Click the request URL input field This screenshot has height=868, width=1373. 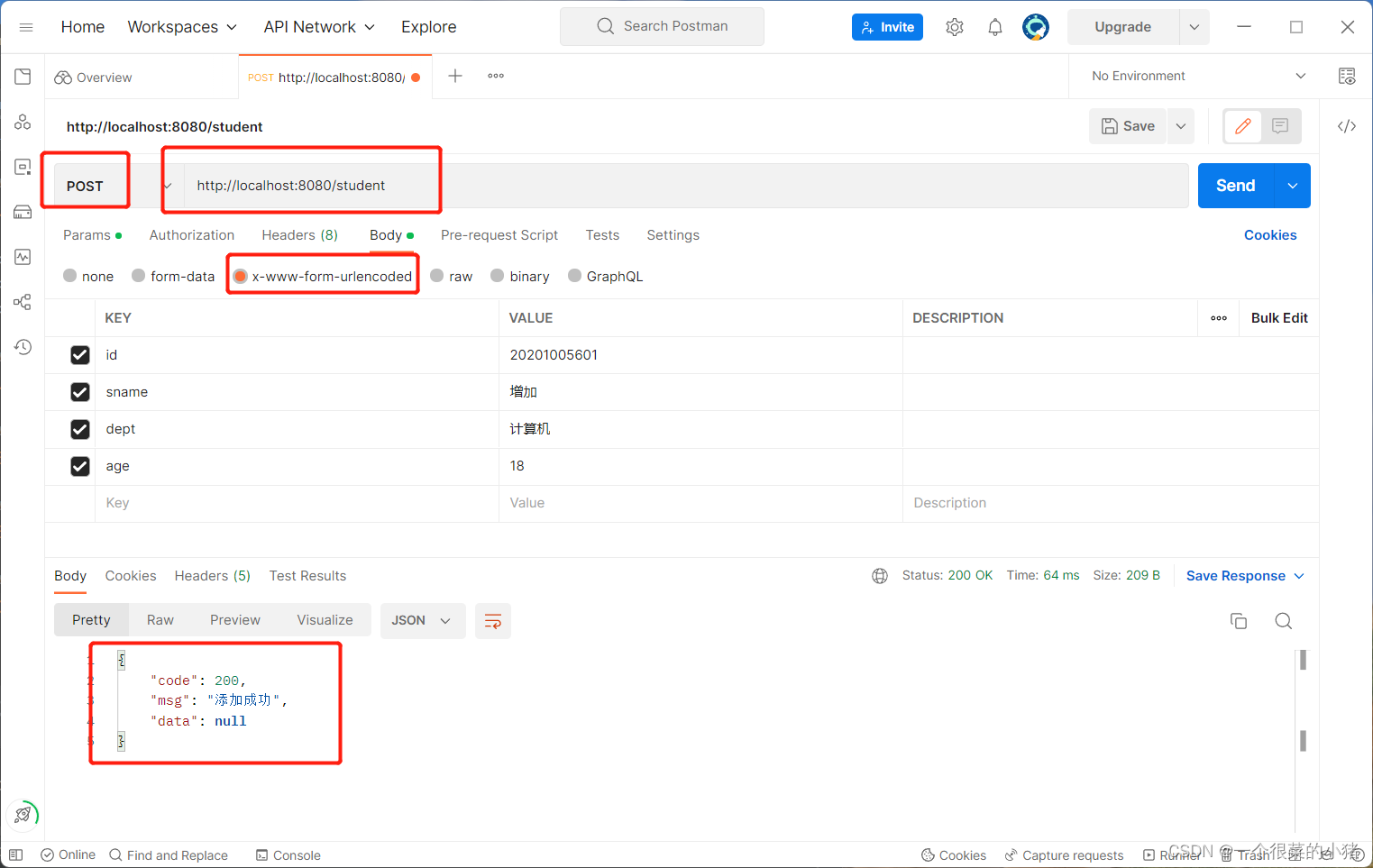[x=686, y=186]
